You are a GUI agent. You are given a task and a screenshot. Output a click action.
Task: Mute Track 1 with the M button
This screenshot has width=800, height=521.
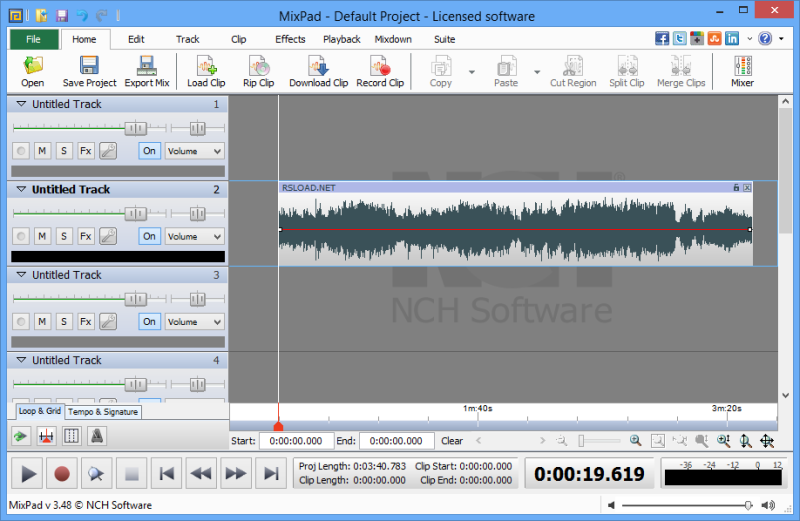click(42, 151)
